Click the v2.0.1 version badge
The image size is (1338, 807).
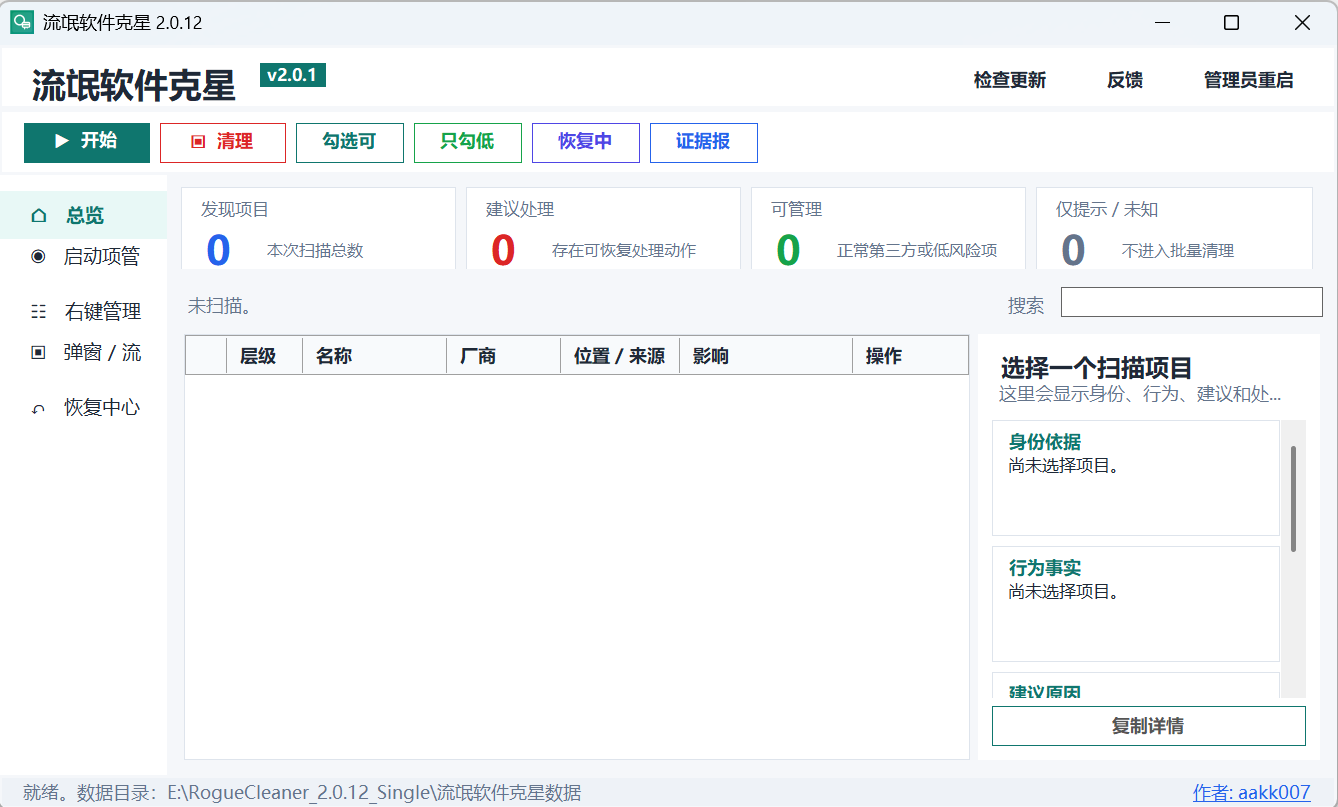click(293, 75)
